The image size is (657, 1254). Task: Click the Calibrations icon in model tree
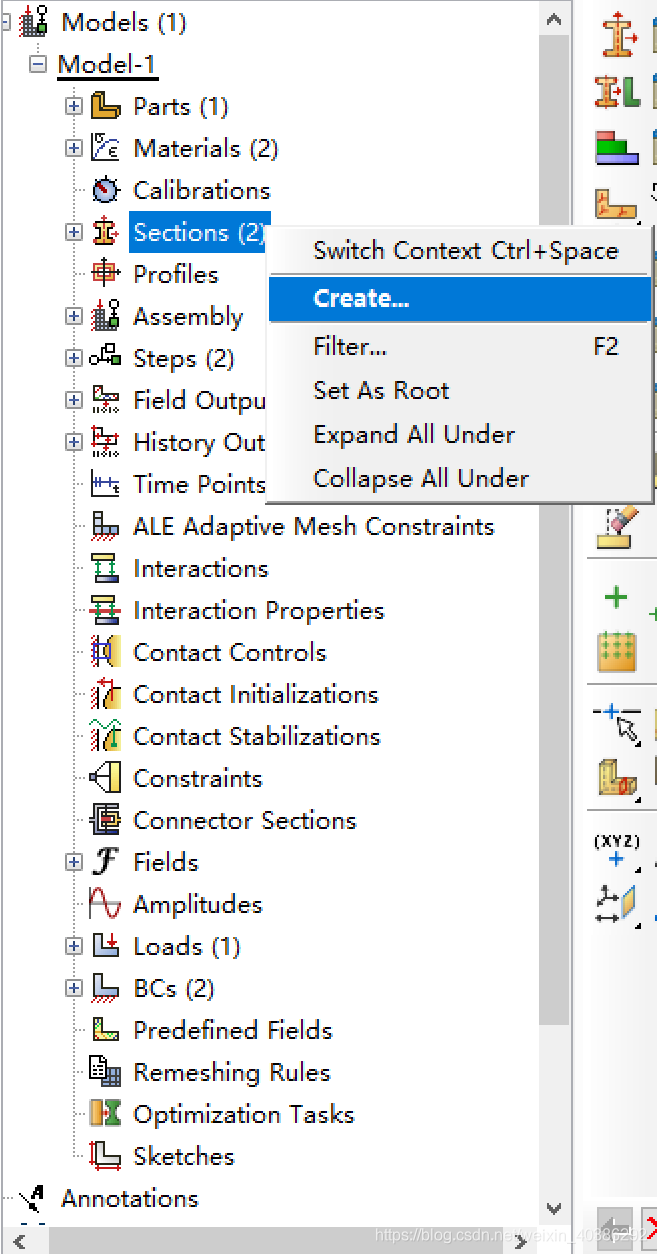tap(105, 190)
